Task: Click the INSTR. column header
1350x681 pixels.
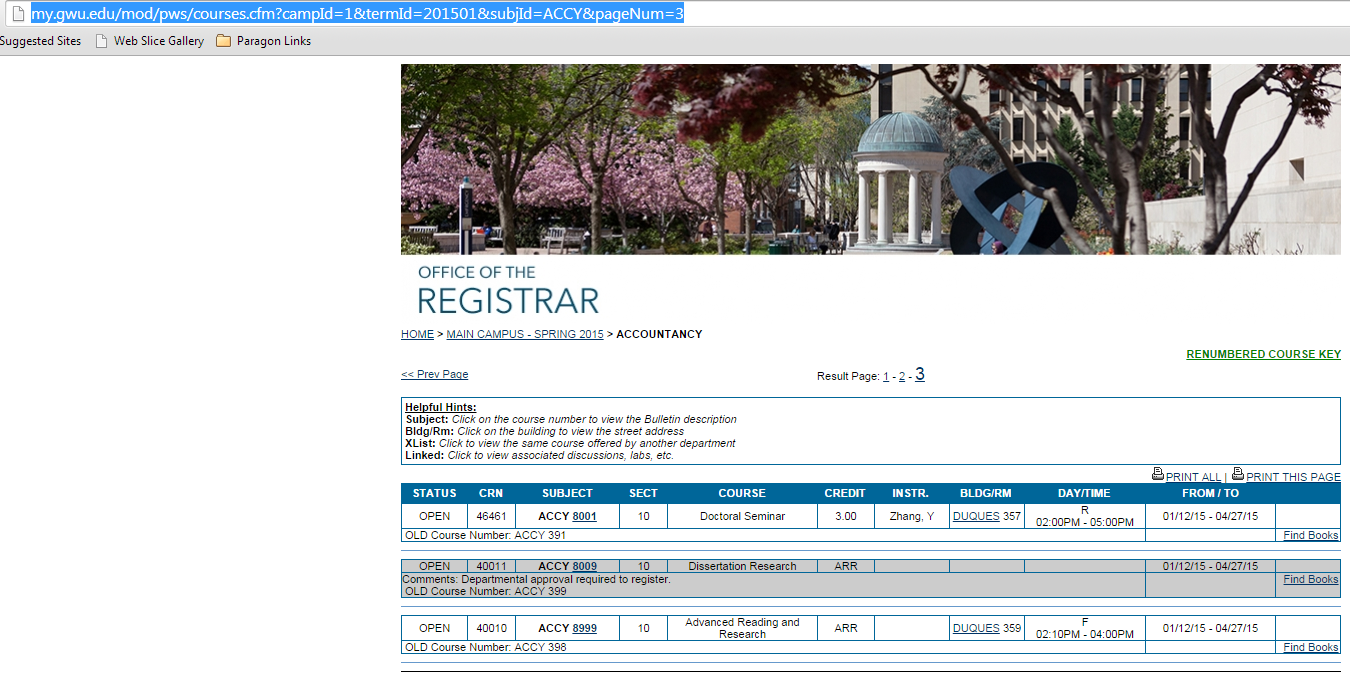Action: coord(910,493)
